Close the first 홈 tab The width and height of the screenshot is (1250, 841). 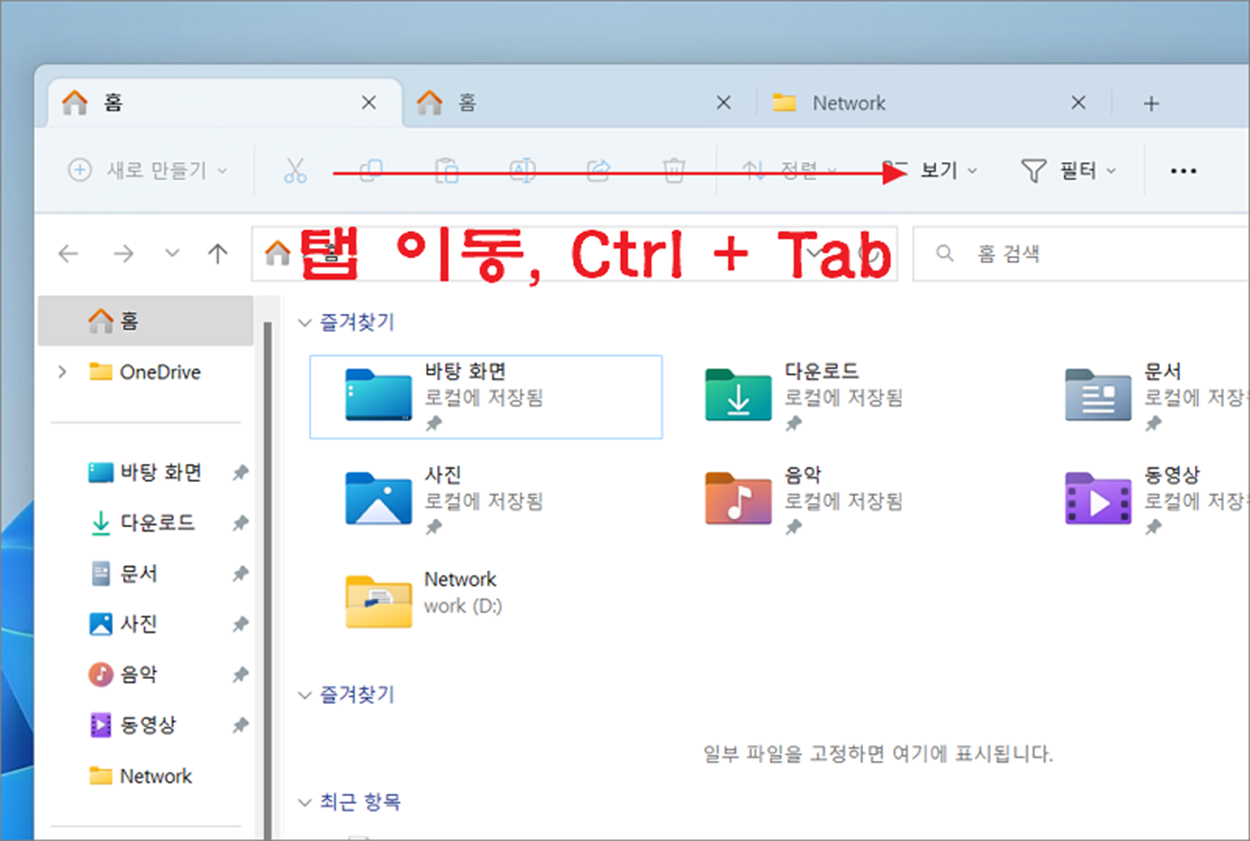(369, 103)
